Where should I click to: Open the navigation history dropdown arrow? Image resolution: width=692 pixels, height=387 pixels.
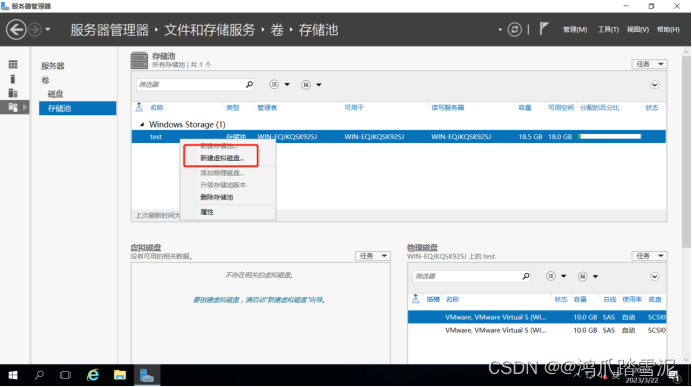point(48,30)
